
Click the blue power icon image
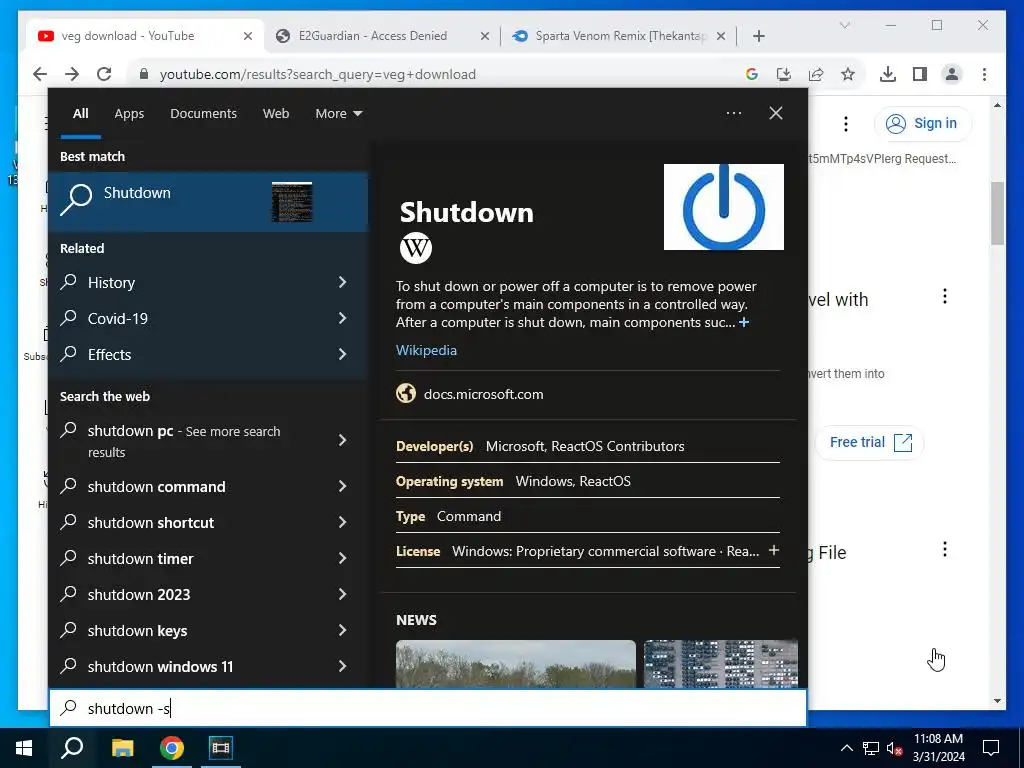[x=724, y=206]
